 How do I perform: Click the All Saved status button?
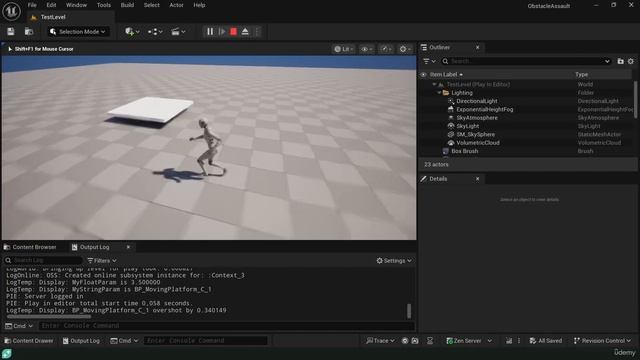[546, 341]
